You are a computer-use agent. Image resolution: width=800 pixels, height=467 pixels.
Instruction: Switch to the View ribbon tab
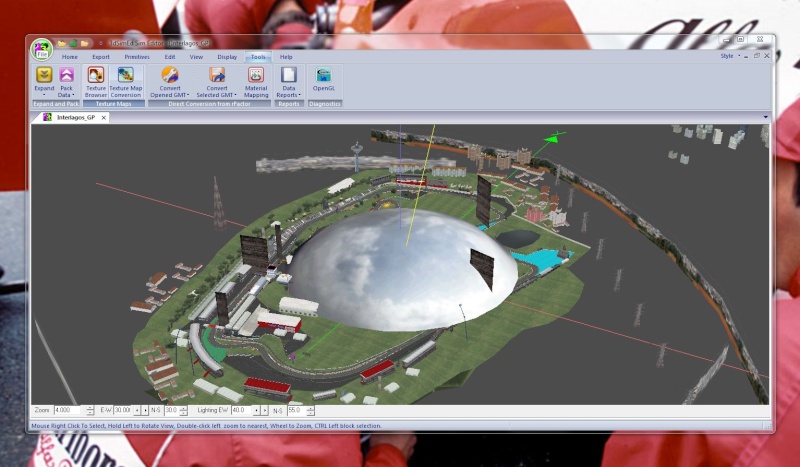point(196,57)
